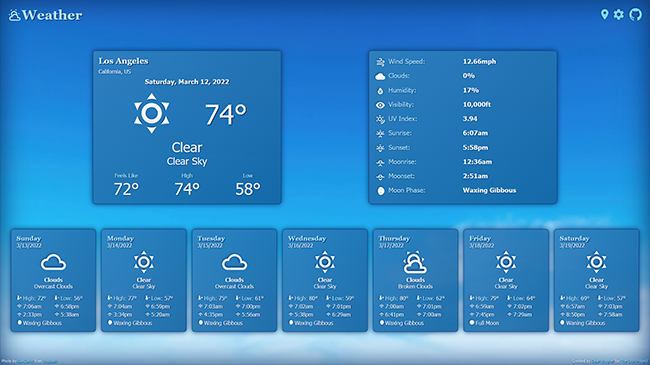The image size is (650, 365).
Task: Click the Monday forecast card heading
Action: pos(120,238)
